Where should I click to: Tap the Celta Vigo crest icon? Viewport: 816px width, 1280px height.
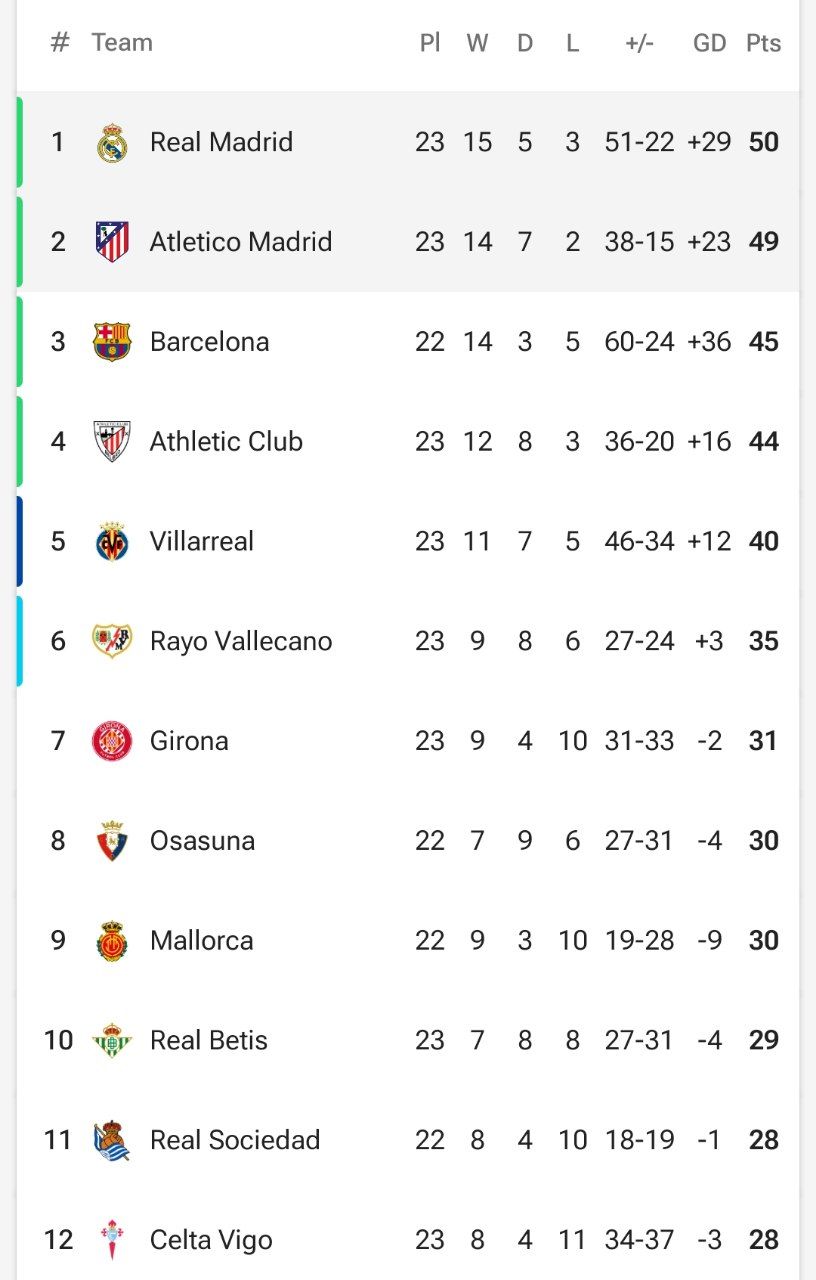click(x=112, y=1240)
